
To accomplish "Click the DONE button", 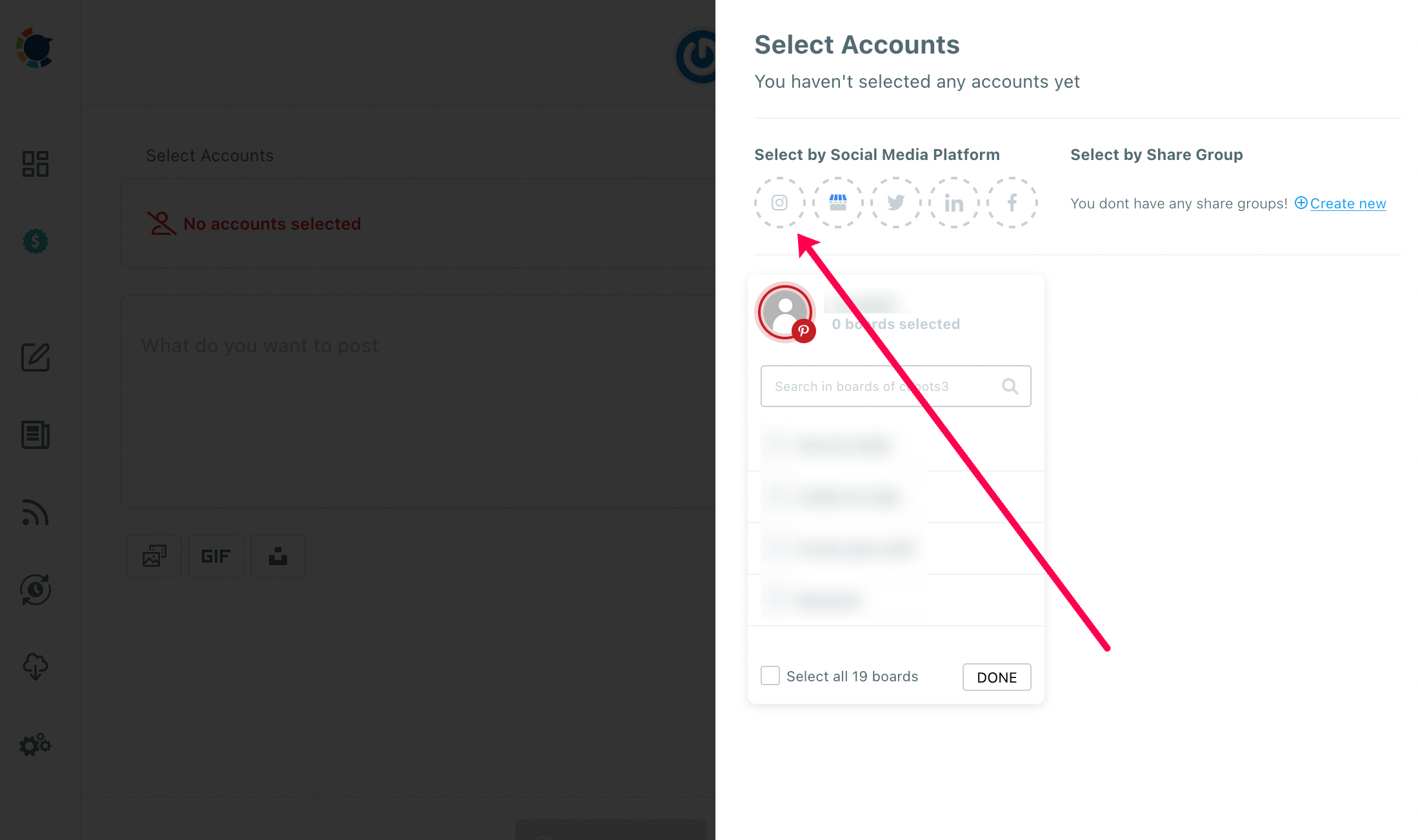I will (996, 677).
